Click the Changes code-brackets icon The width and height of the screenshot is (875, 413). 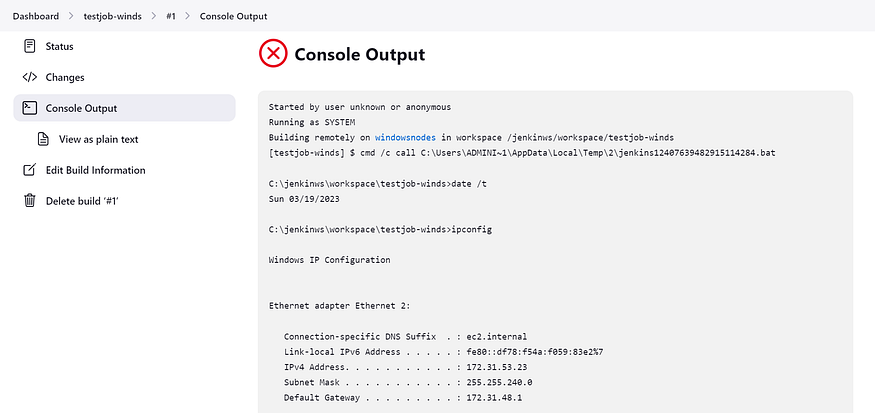click(30, 77)
